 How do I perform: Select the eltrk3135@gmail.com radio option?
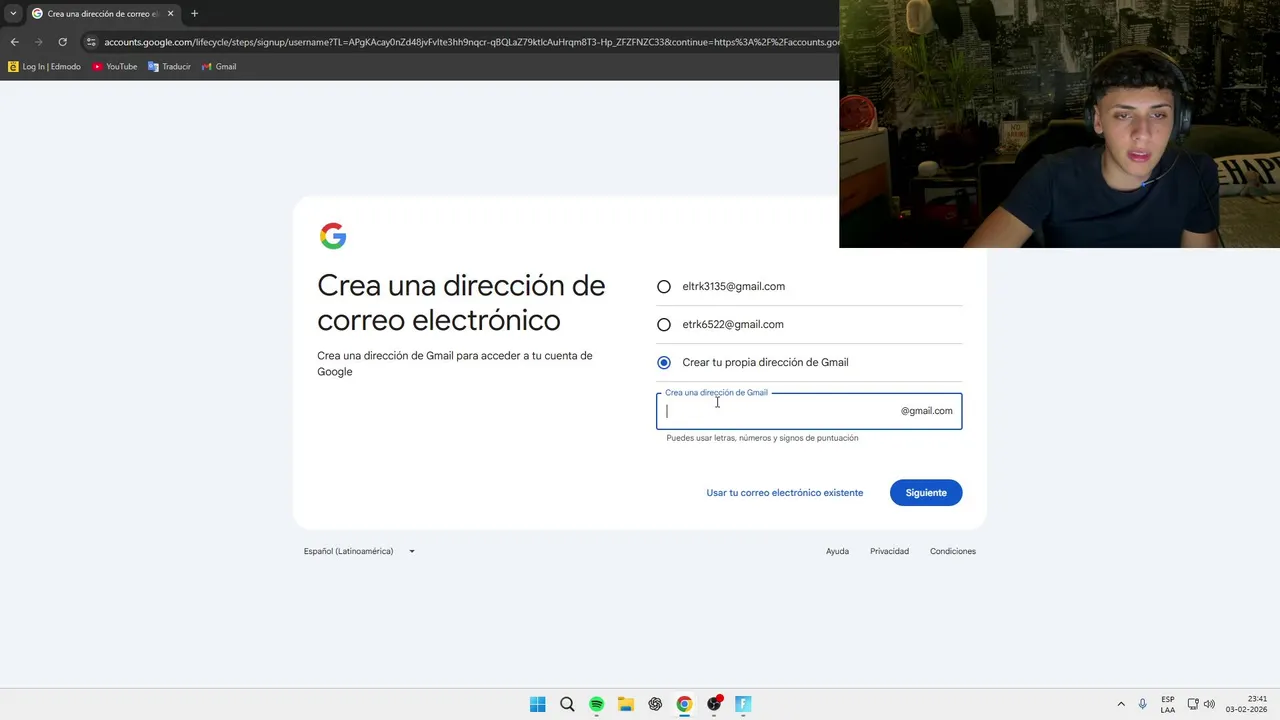[x=664, y=287]
